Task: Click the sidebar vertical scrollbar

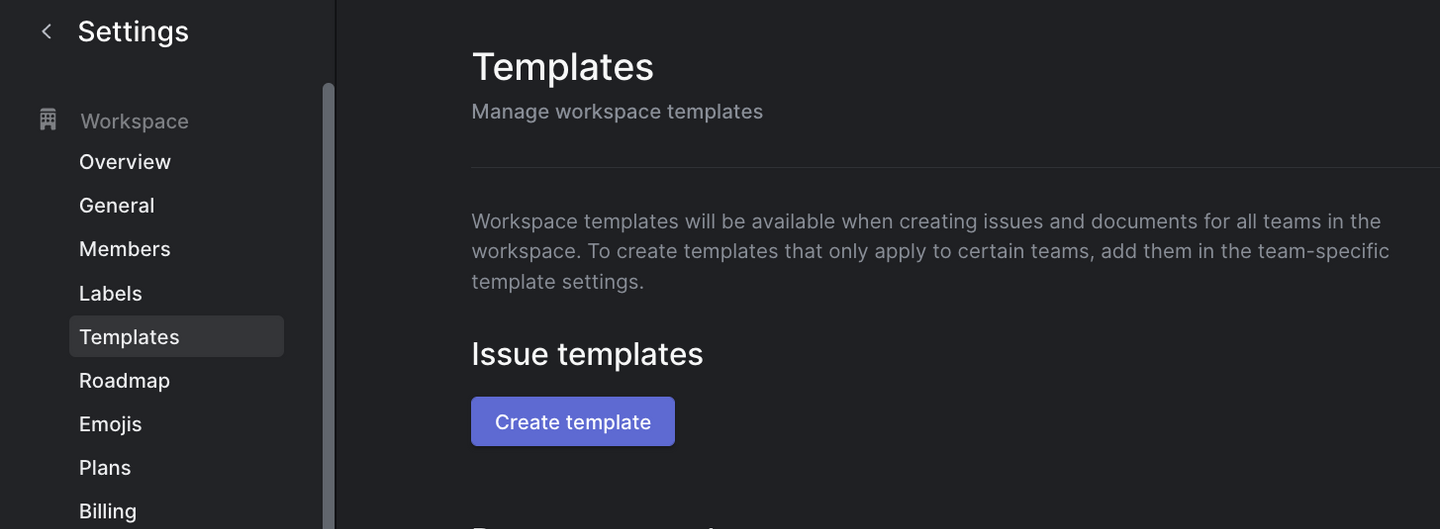Action: [328, 305]
